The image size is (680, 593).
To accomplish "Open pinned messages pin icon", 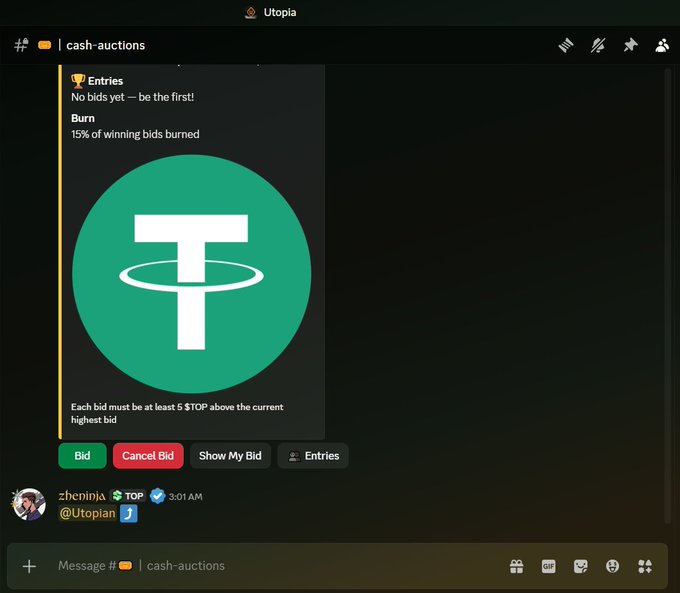I will point(630,45).
